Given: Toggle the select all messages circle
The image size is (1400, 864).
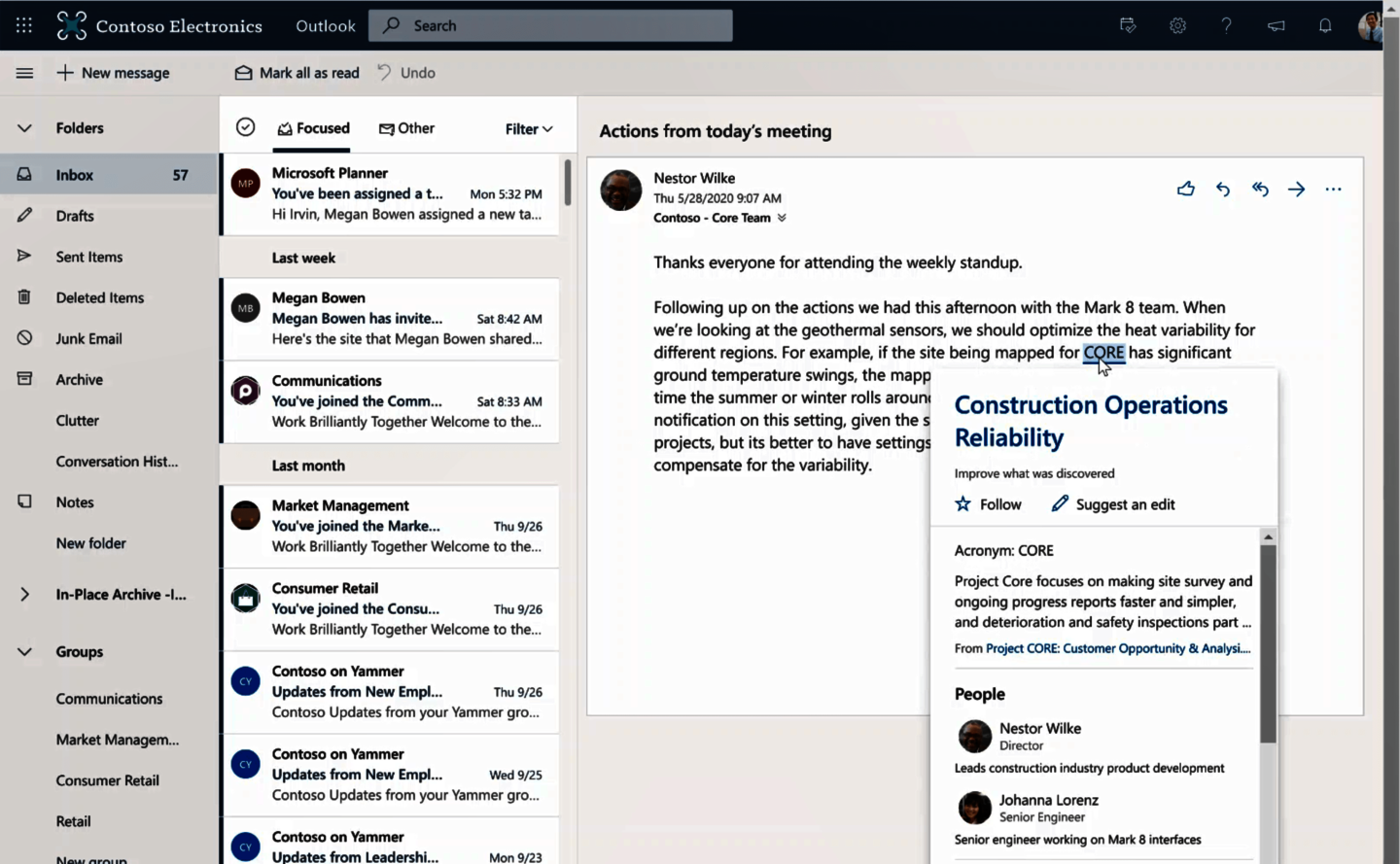Looking at the screenshot, I should pyautogui.click(x=246, y=127).
